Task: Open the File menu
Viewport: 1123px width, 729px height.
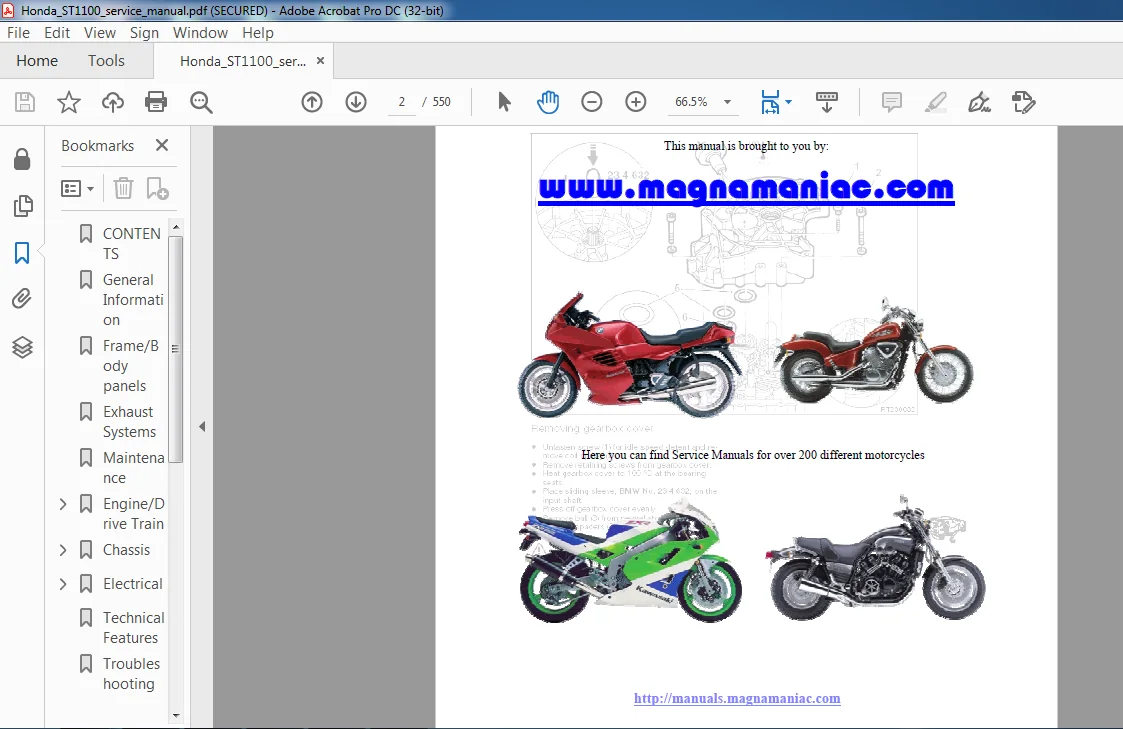Action: tap(19, 33)
